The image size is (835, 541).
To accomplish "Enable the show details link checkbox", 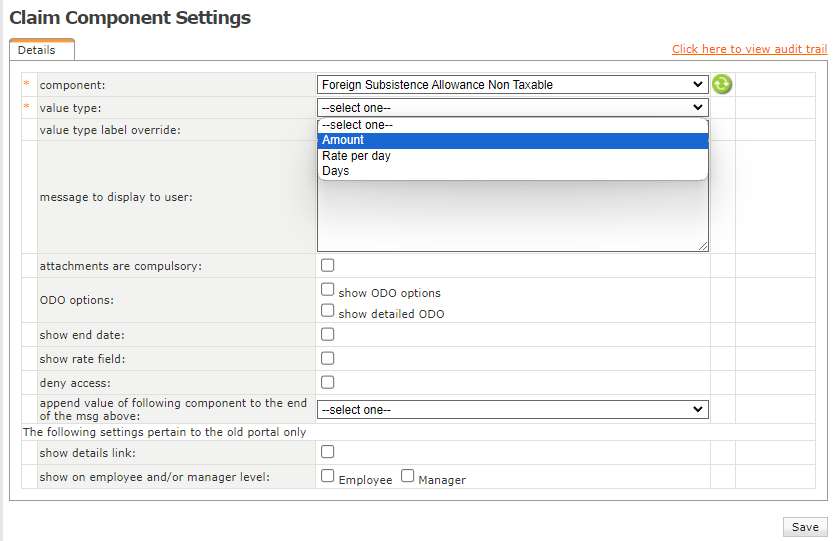I will click(328, 452).
